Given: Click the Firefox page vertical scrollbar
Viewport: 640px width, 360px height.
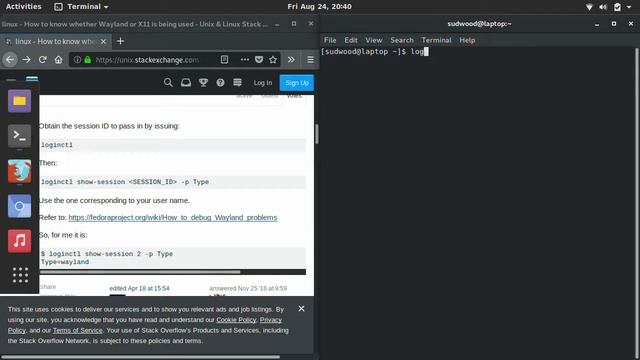Looking at the screenshot, I should pos(316,133).
